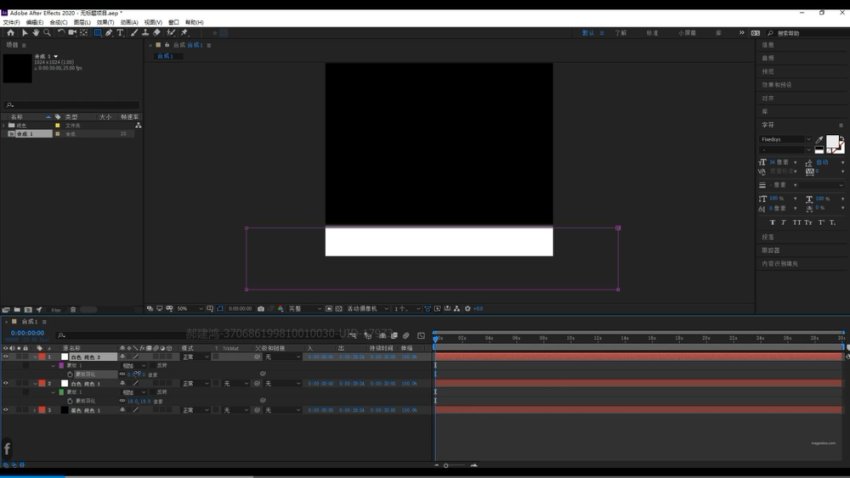
Task: Click the Graph Editor icon in the timeline
Action: point(421,335)
